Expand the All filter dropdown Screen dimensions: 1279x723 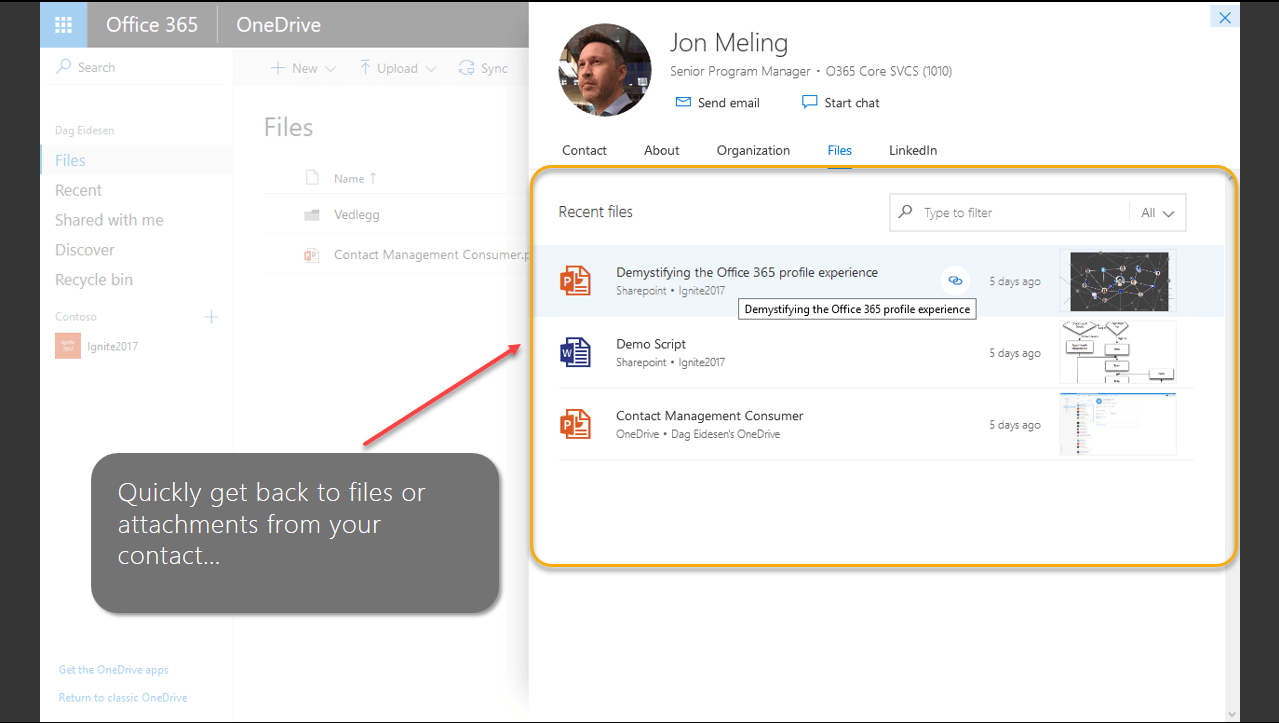point(1157,213)
